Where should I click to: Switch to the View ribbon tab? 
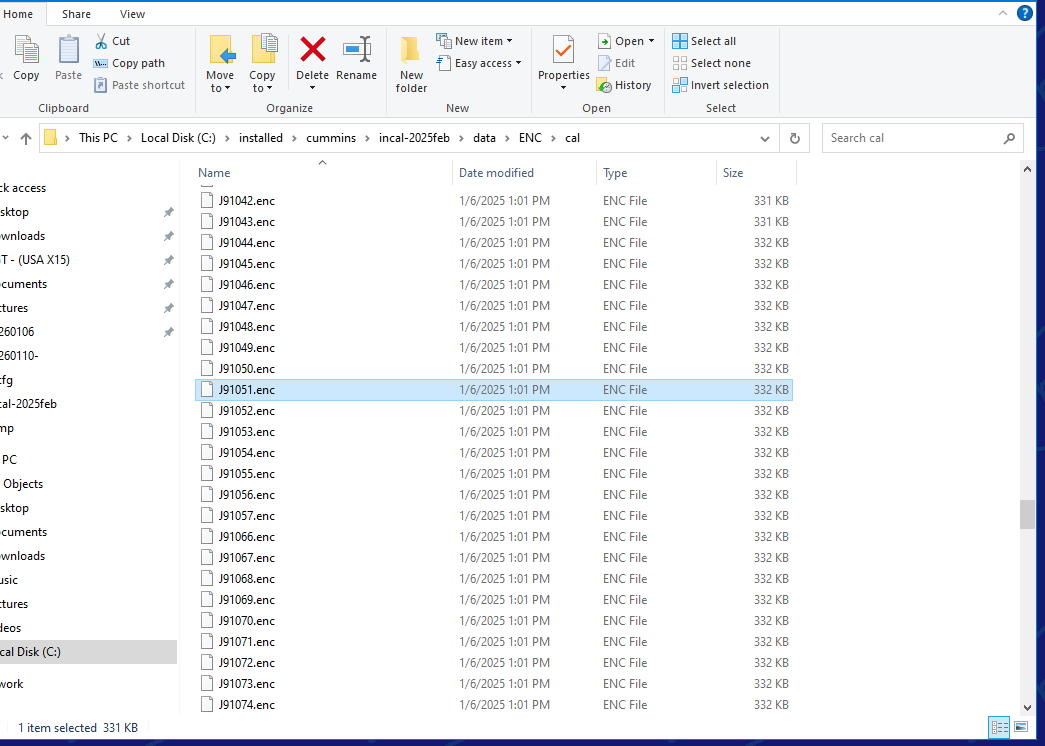coord(132,14)
